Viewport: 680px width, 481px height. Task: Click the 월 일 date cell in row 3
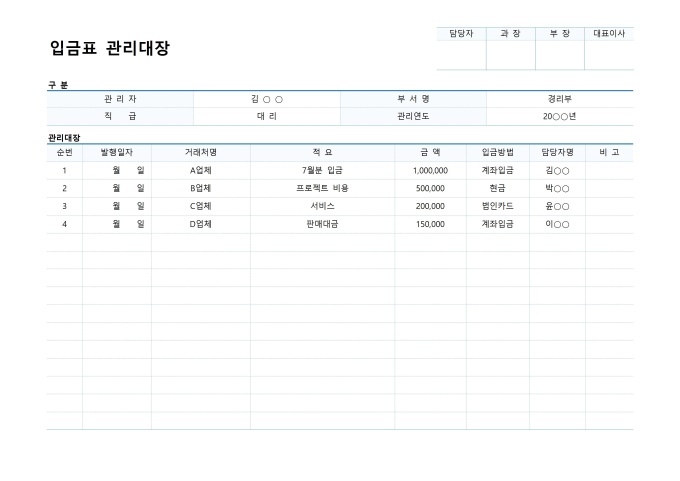tap(117, 206)
